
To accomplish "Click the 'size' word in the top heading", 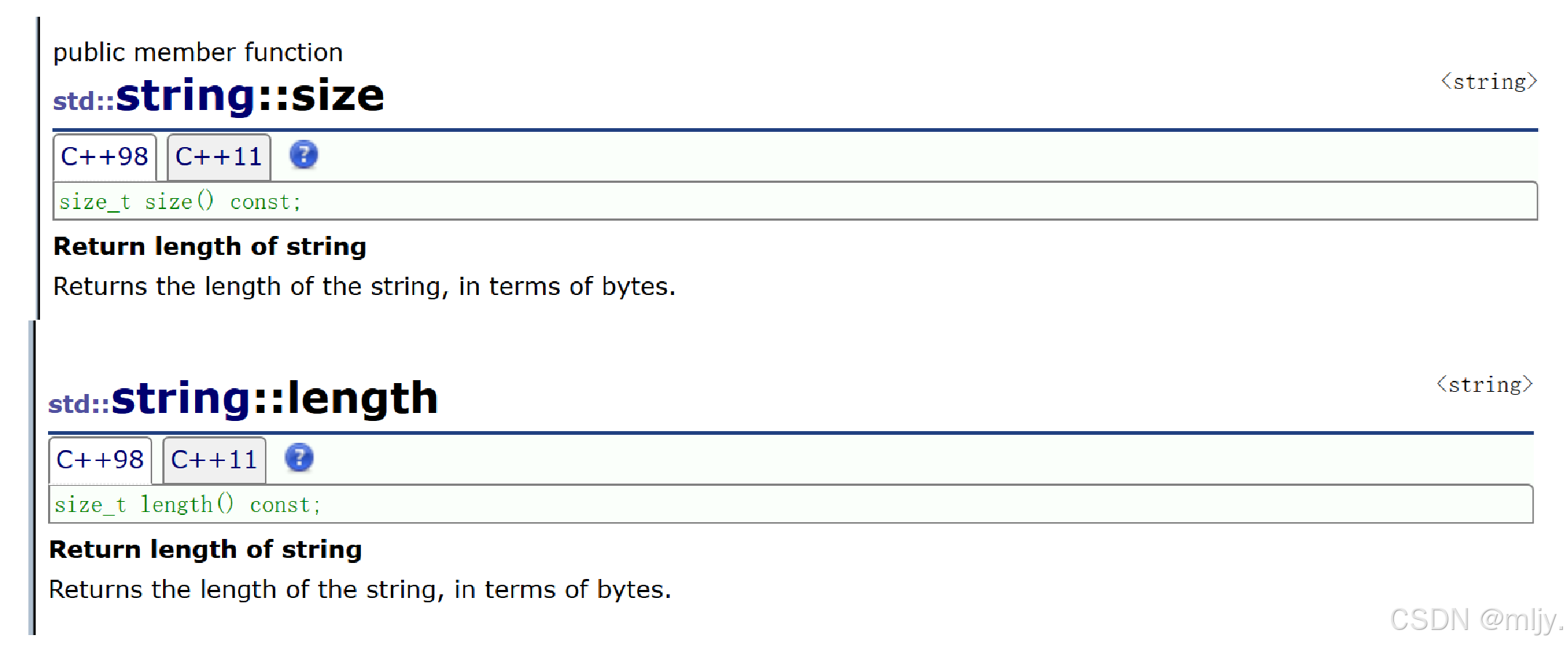I will (338, 96).
